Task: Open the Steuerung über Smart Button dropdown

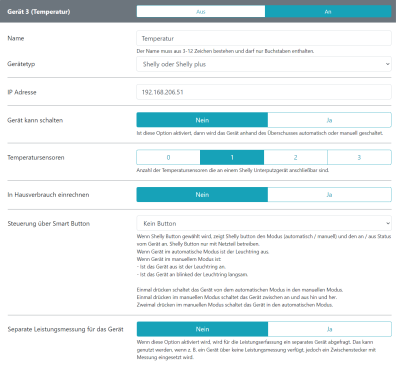Action: pyautogui.click(x=264, y=223)
